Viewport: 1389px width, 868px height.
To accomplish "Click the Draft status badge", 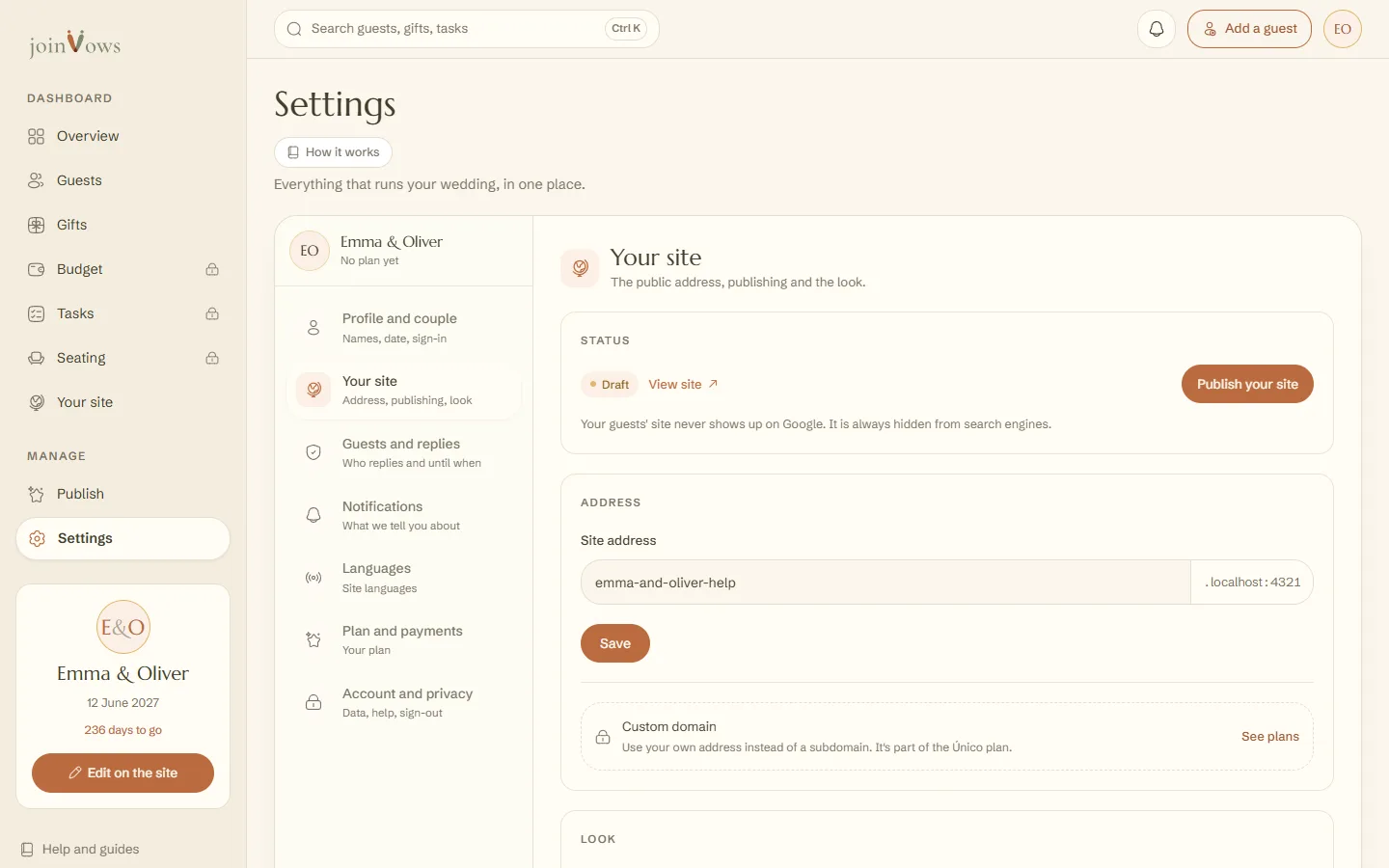I will [x=609, y=384].
